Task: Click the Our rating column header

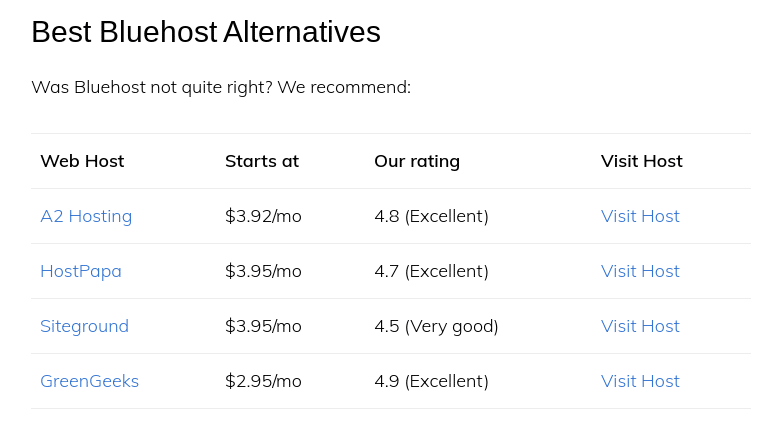Action: pyautogui.click(x=417, y=161)
